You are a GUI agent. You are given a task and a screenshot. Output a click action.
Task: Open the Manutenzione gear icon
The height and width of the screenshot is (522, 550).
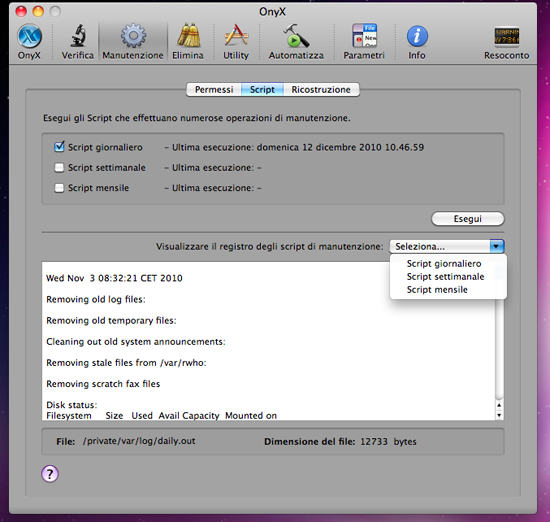click(133, 36)
